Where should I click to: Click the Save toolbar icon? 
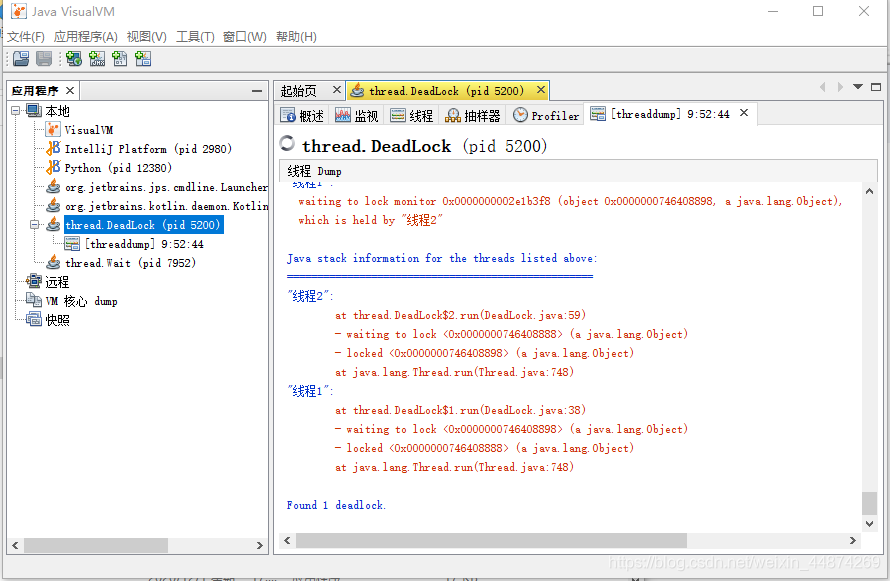[x=44, y=60]
